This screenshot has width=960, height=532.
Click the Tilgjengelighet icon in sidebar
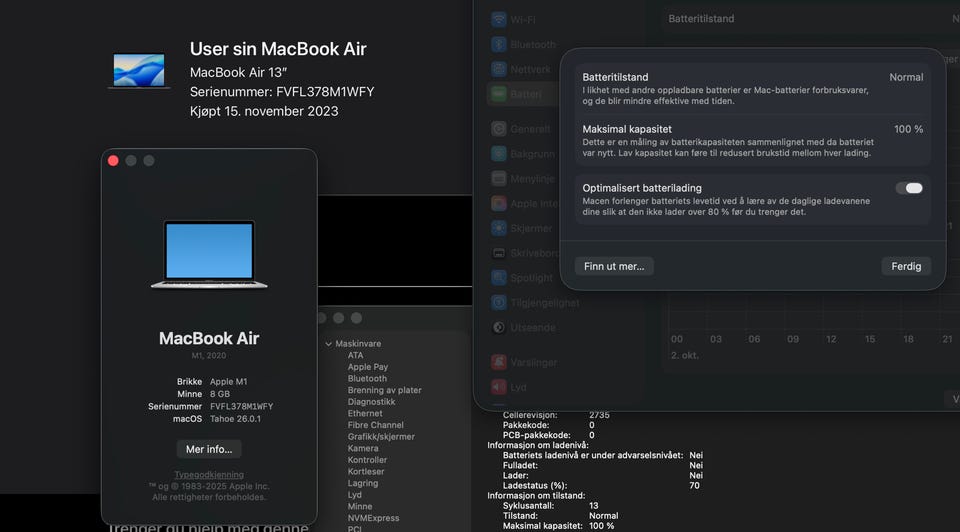pos(499,302)
